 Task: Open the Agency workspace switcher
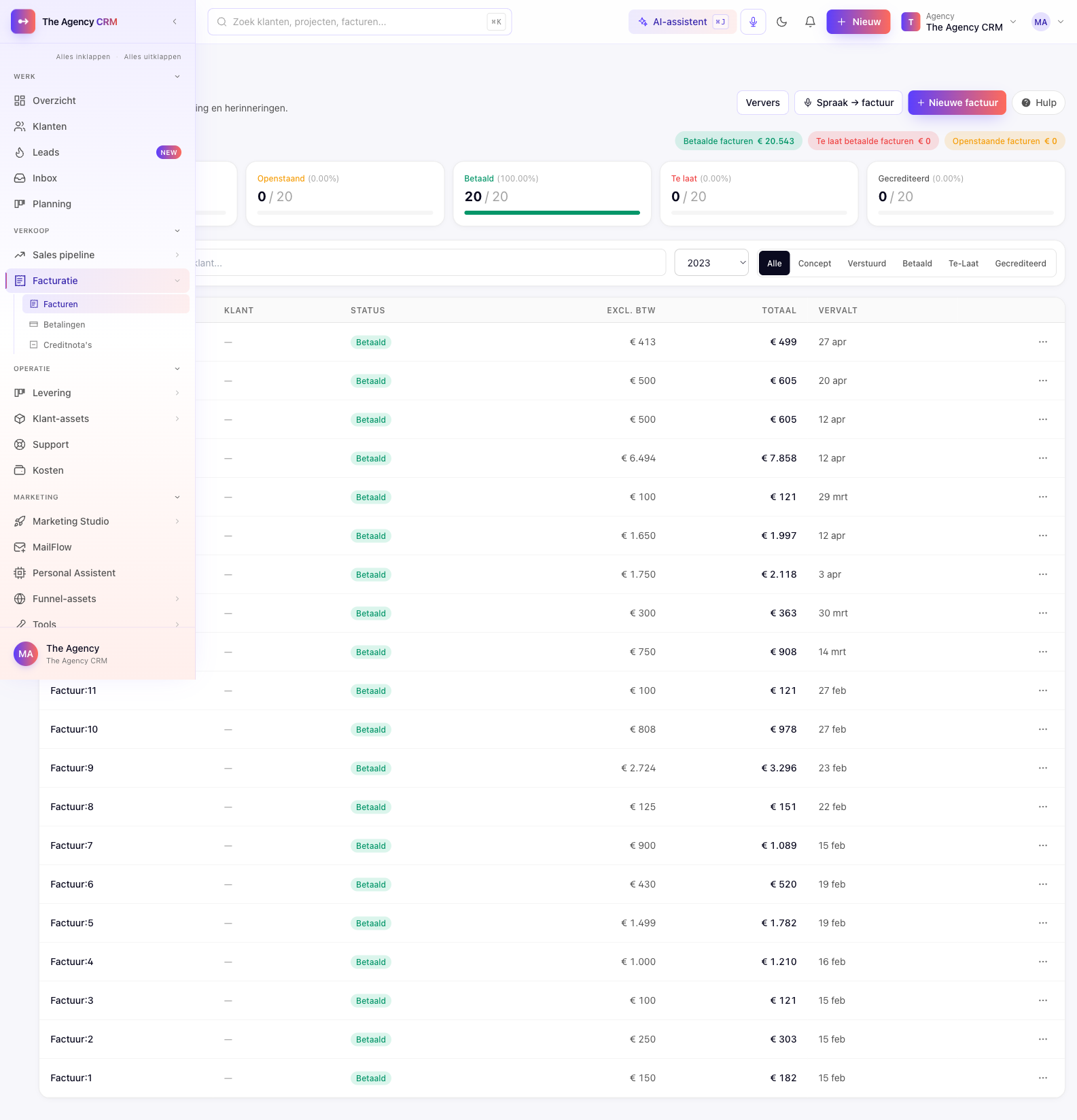(959, 22)
